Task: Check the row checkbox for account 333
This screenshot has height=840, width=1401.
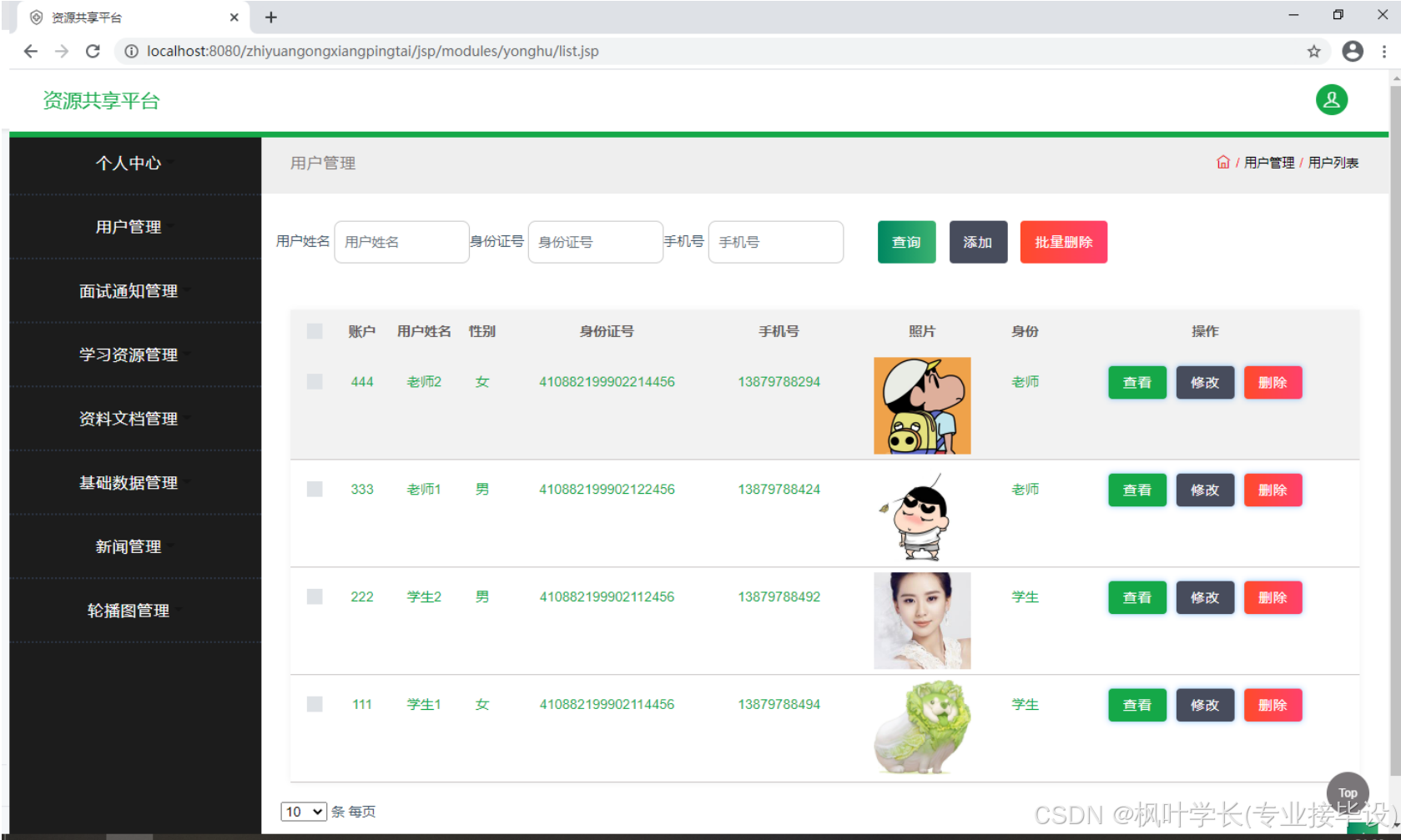Action: tap(315, 489)
